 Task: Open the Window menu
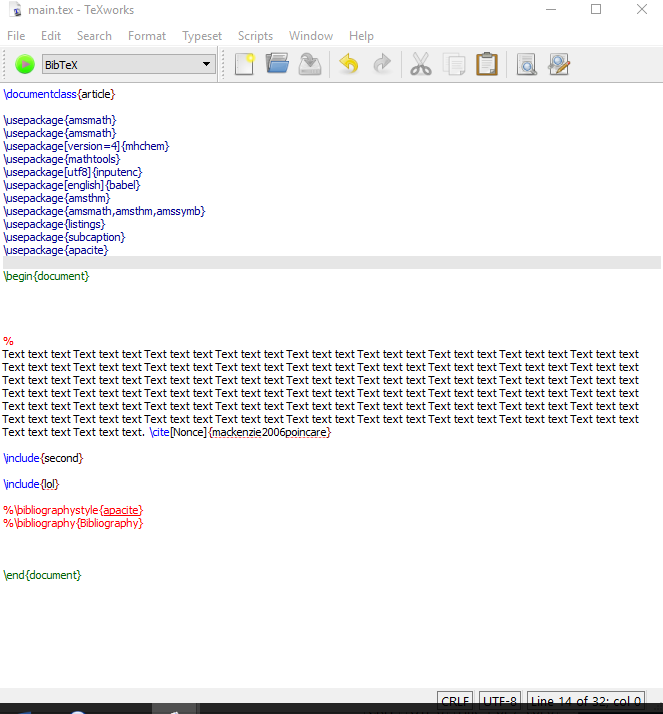(x=311, y=36)
